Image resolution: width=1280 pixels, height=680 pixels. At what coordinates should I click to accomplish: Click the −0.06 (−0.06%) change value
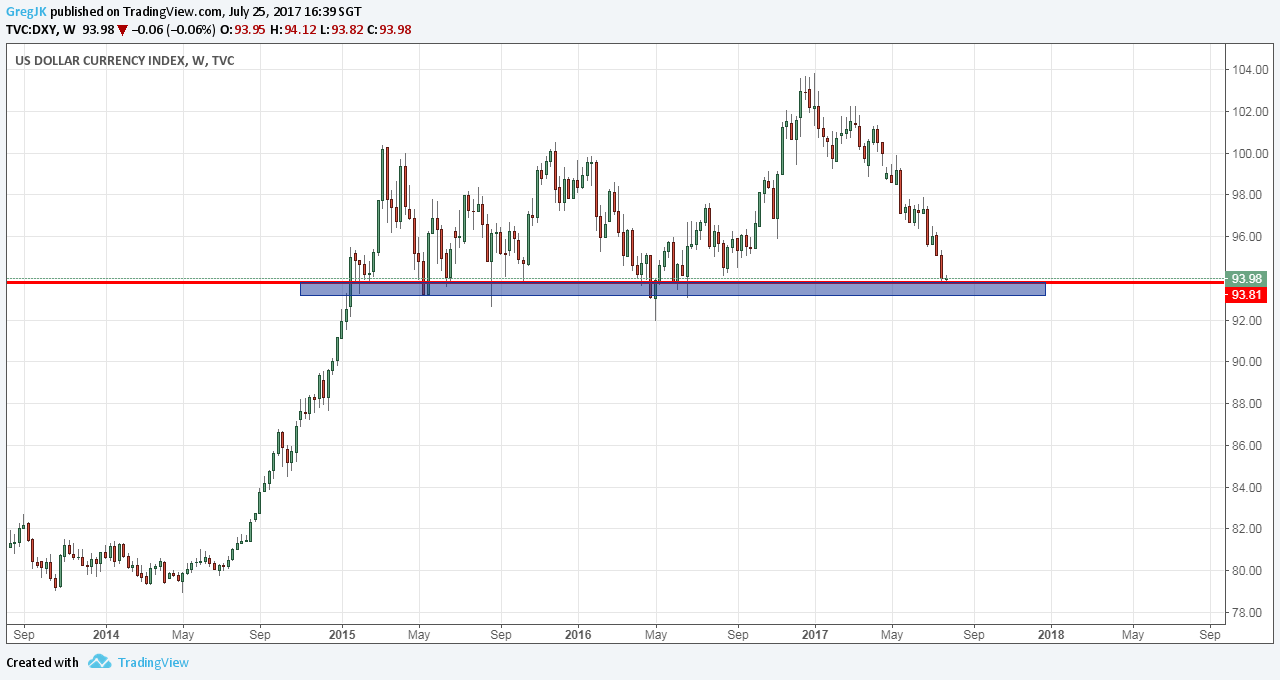pyautogui.click(x=175, y=30)
